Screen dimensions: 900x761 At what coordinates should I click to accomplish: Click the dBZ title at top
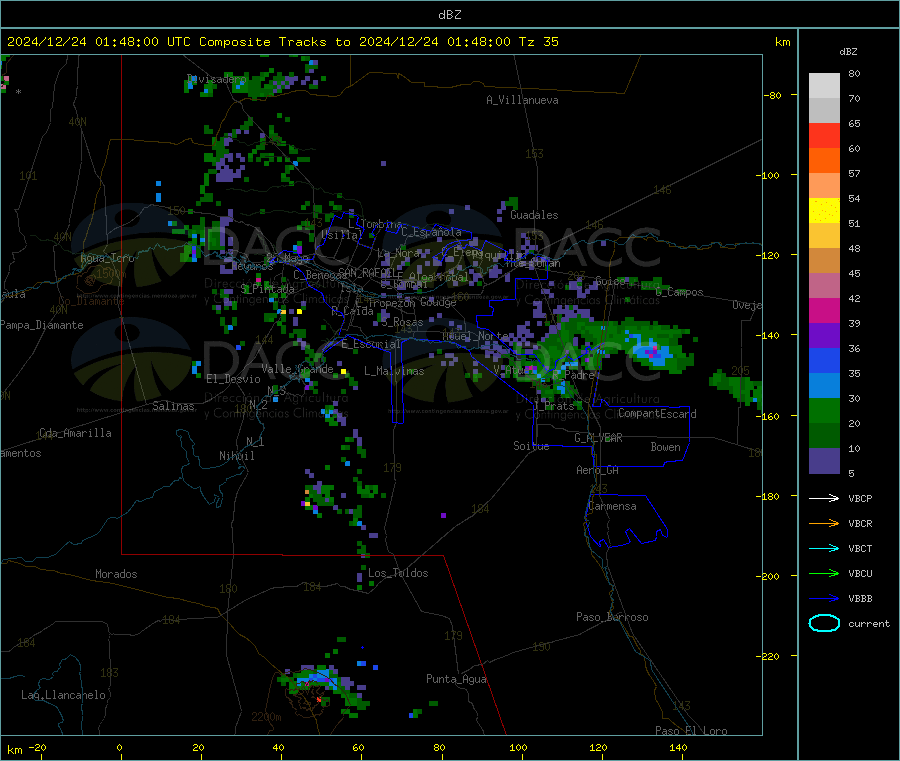click(x=449, y=15)
